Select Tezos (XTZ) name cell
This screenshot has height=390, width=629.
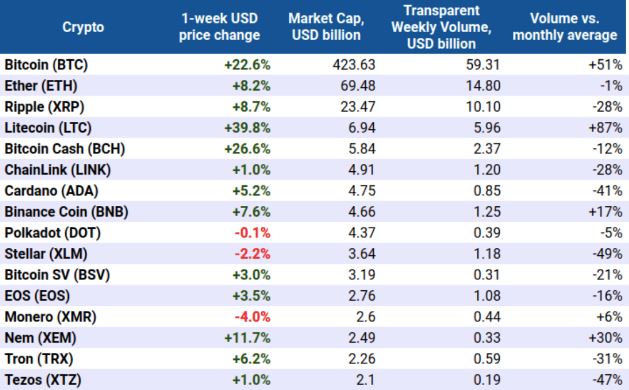click(43, 380)
